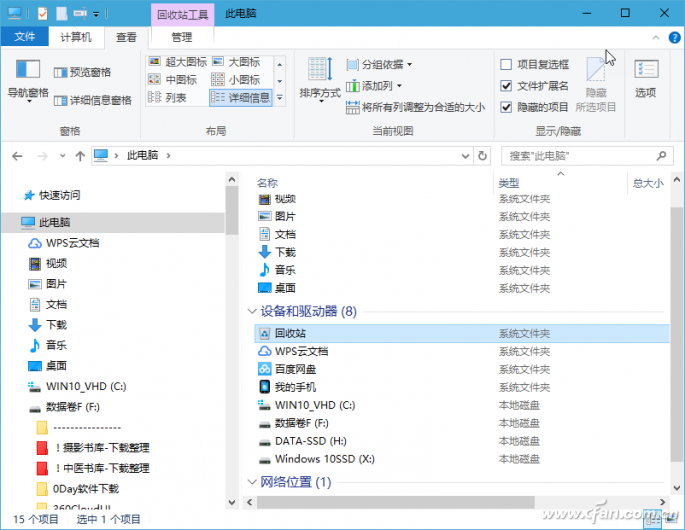This screenshot has width=685, height=530.
Task: Open the recent locations dropdown arrow
Action: [62, 156]
